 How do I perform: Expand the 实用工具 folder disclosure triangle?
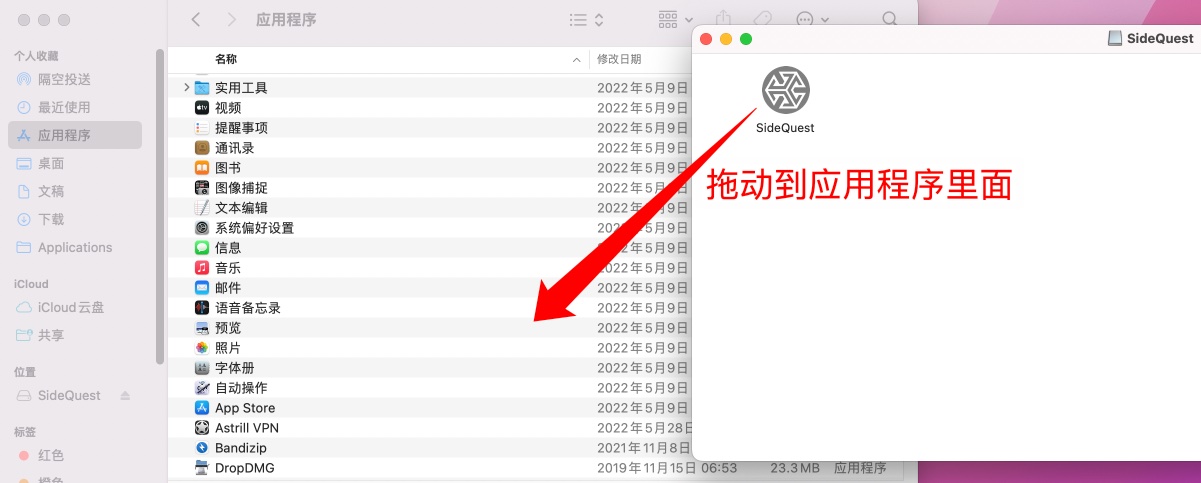pyautogui.click(x=186, y=88)
